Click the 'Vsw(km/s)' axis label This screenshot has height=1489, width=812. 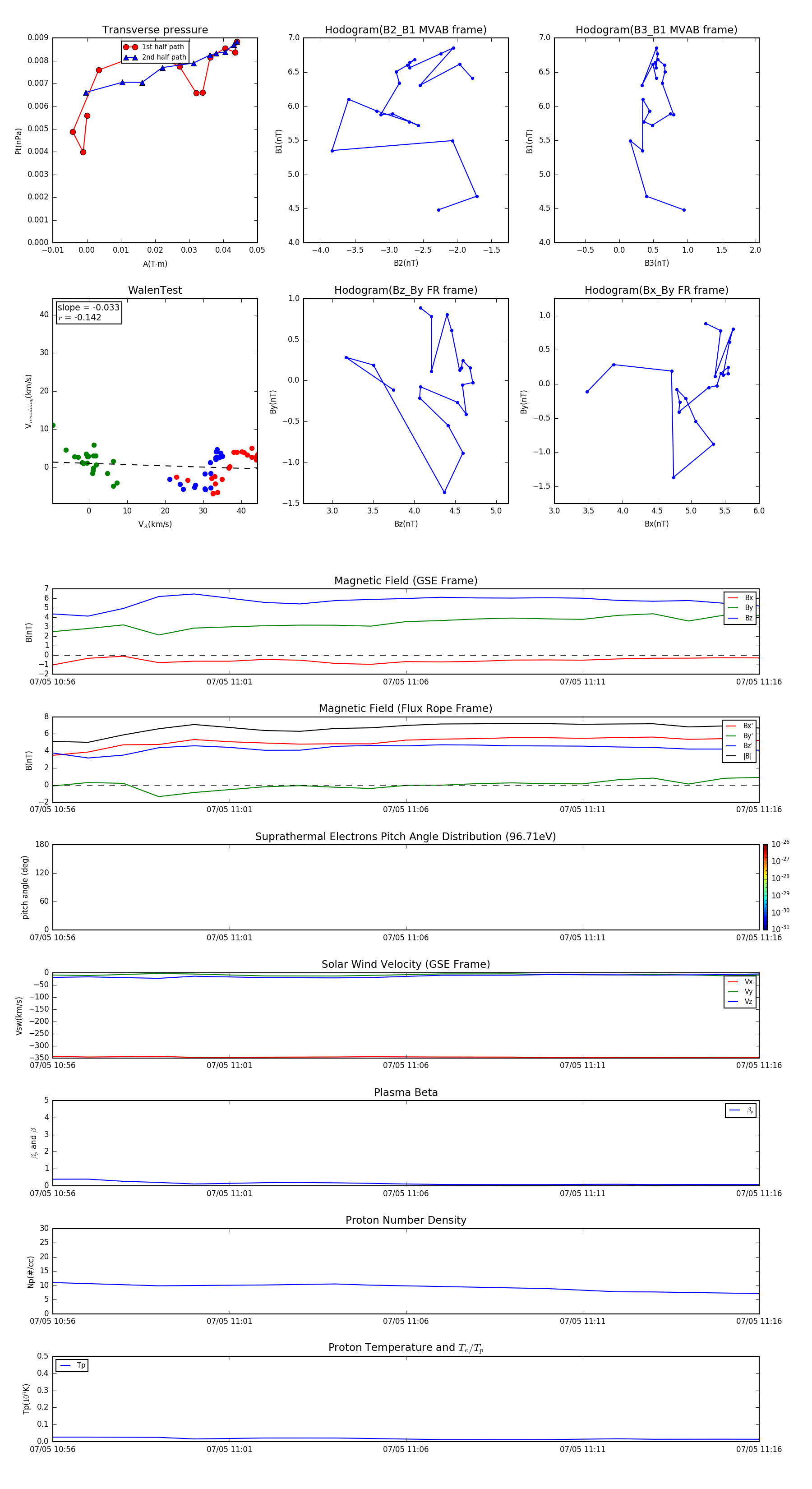point(19,1016)
